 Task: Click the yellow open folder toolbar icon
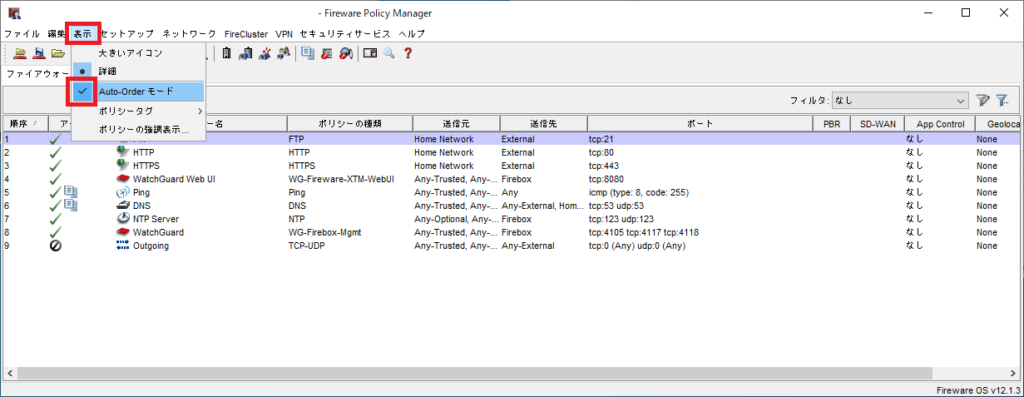click(x=58, y=54)
